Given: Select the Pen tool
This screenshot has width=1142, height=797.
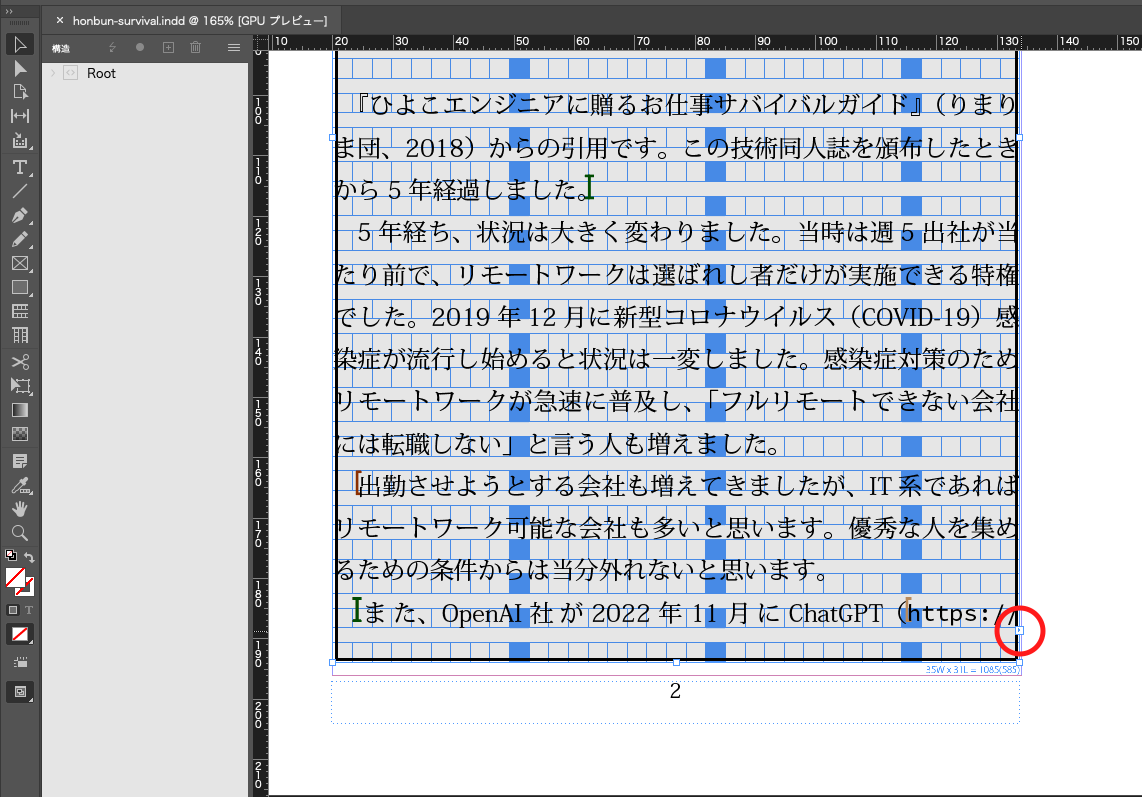Looking at the screenshot, I should click(x=20, y=216).
